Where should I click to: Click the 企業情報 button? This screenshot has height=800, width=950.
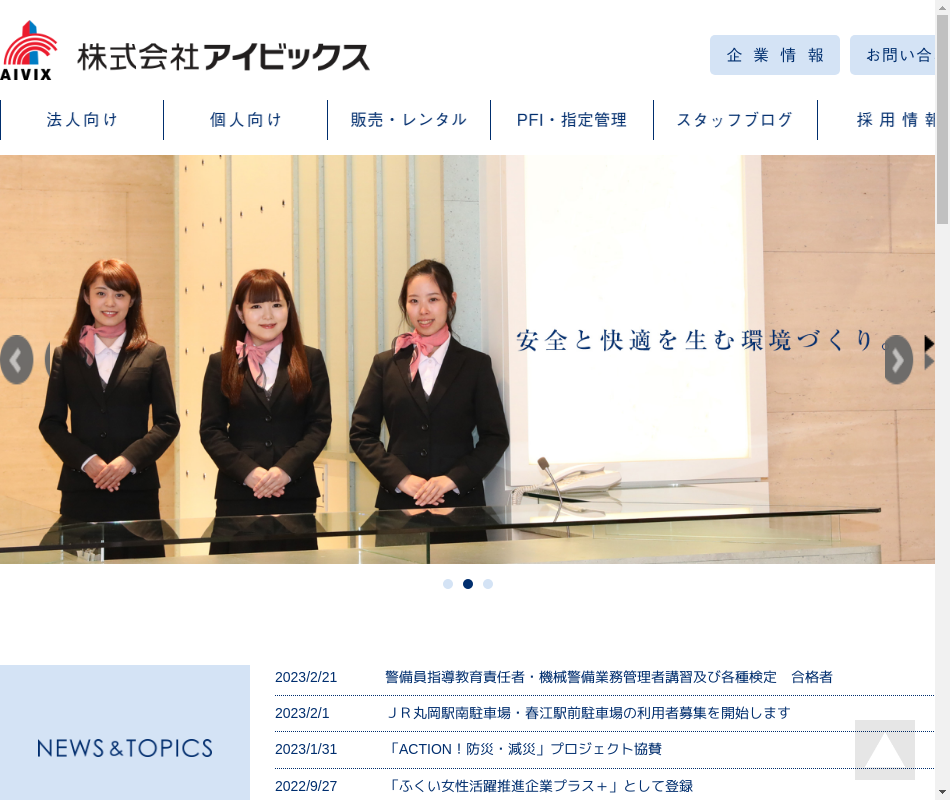pos(775,55)
